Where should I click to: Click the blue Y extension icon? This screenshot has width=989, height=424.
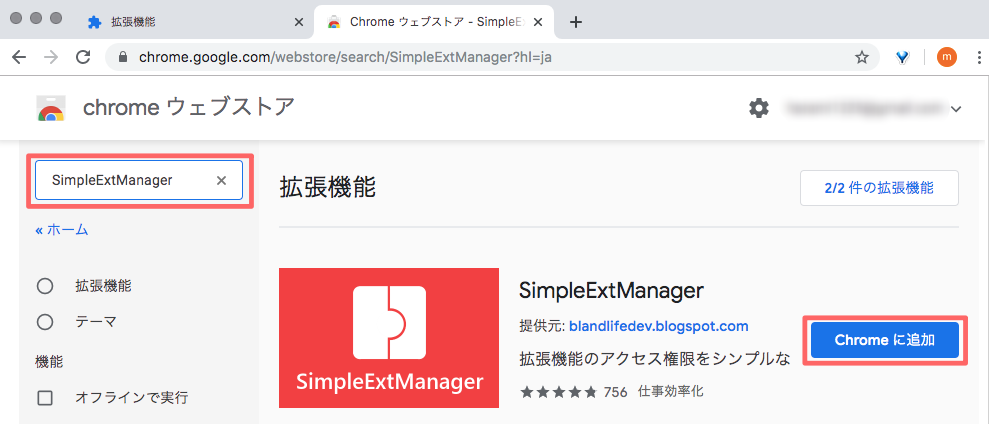(x=903, y=58)
